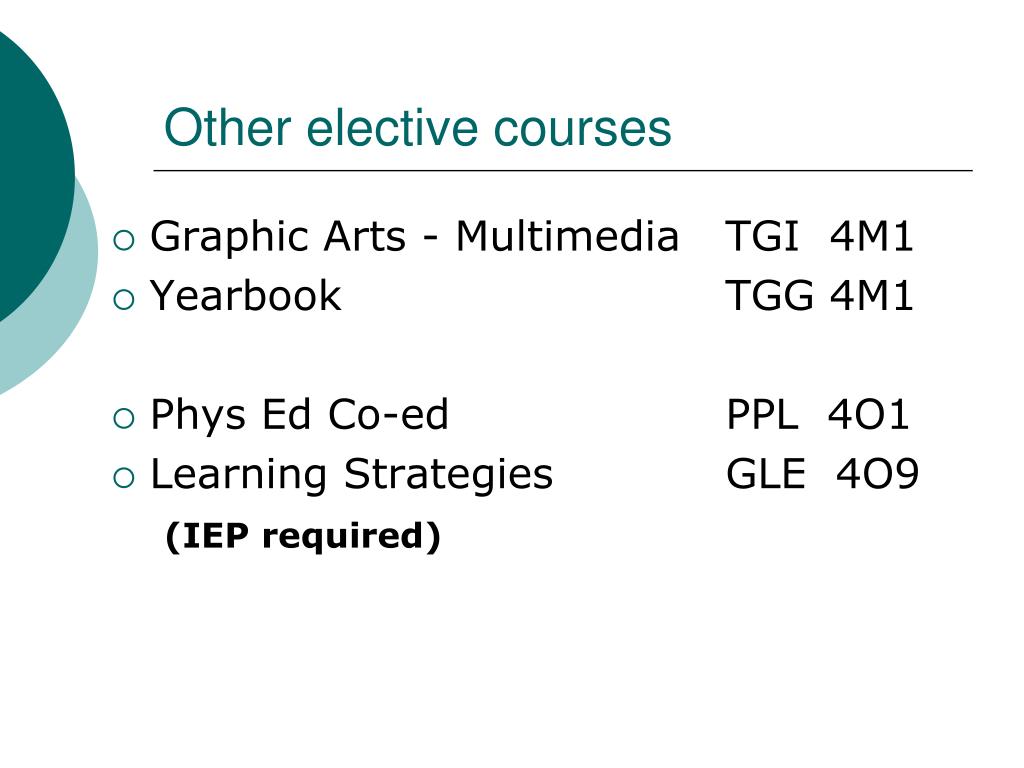The image size is (1024, 768).
Task: Select the bullet before Learning Strategies
Action: tap(123, 477)
